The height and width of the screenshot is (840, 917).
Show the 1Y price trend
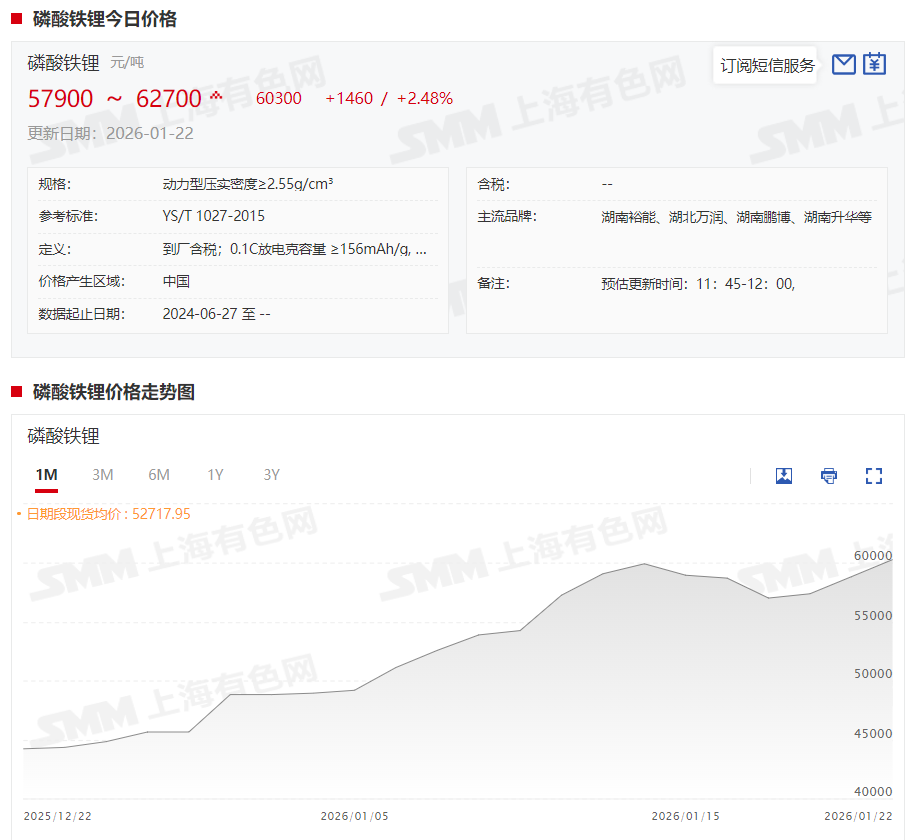coord(215,475)
